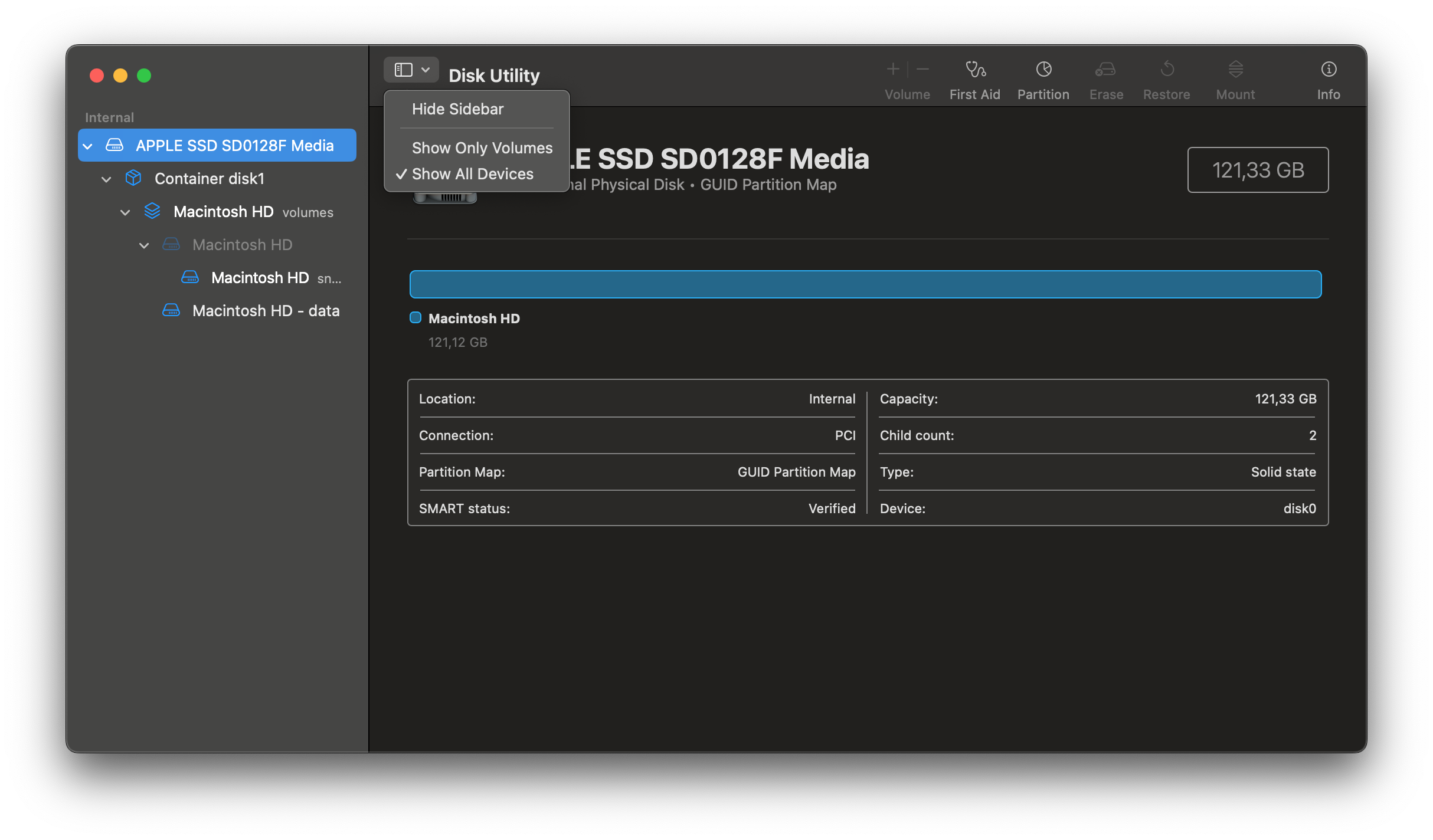The height and width of the screenshot is (840, 1433).
Task: Click the Erase drive icon
Action: (1105, 70)
